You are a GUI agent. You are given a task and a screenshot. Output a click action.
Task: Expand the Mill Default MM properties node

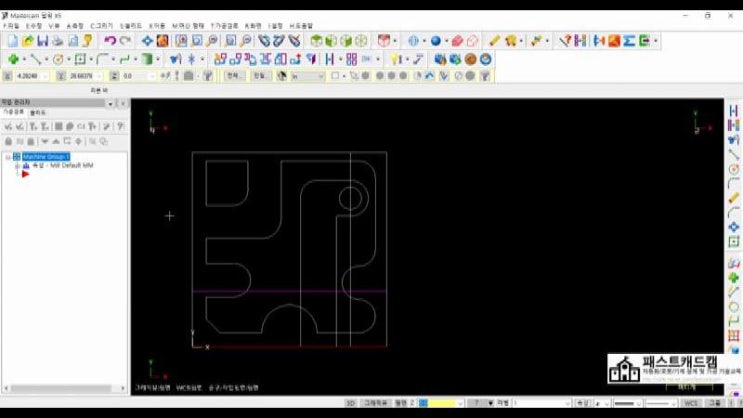[x=16, y=165]
